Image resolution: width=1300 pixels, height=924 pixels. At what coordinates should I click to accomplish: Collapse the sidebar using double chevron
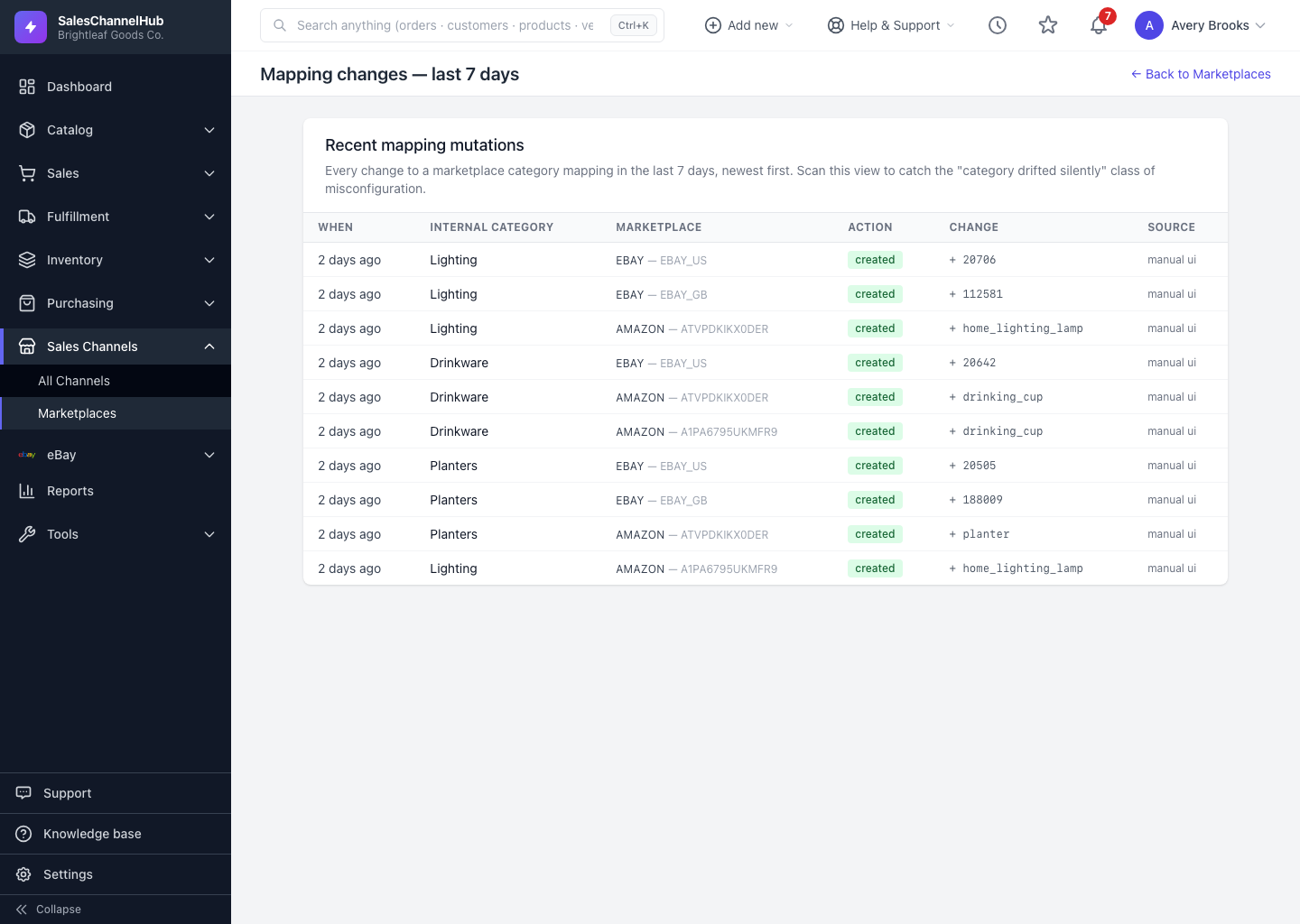point(22,910)
